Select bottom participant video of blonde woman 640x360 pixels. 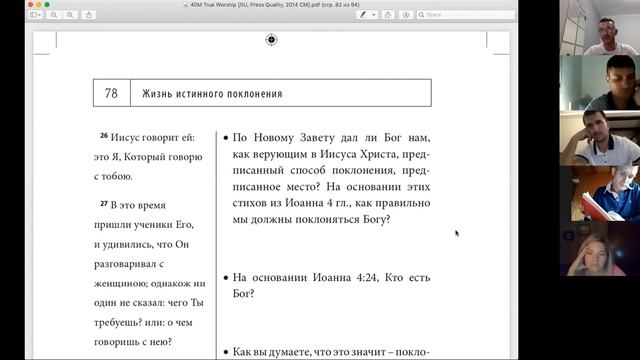tap(600, 249)
